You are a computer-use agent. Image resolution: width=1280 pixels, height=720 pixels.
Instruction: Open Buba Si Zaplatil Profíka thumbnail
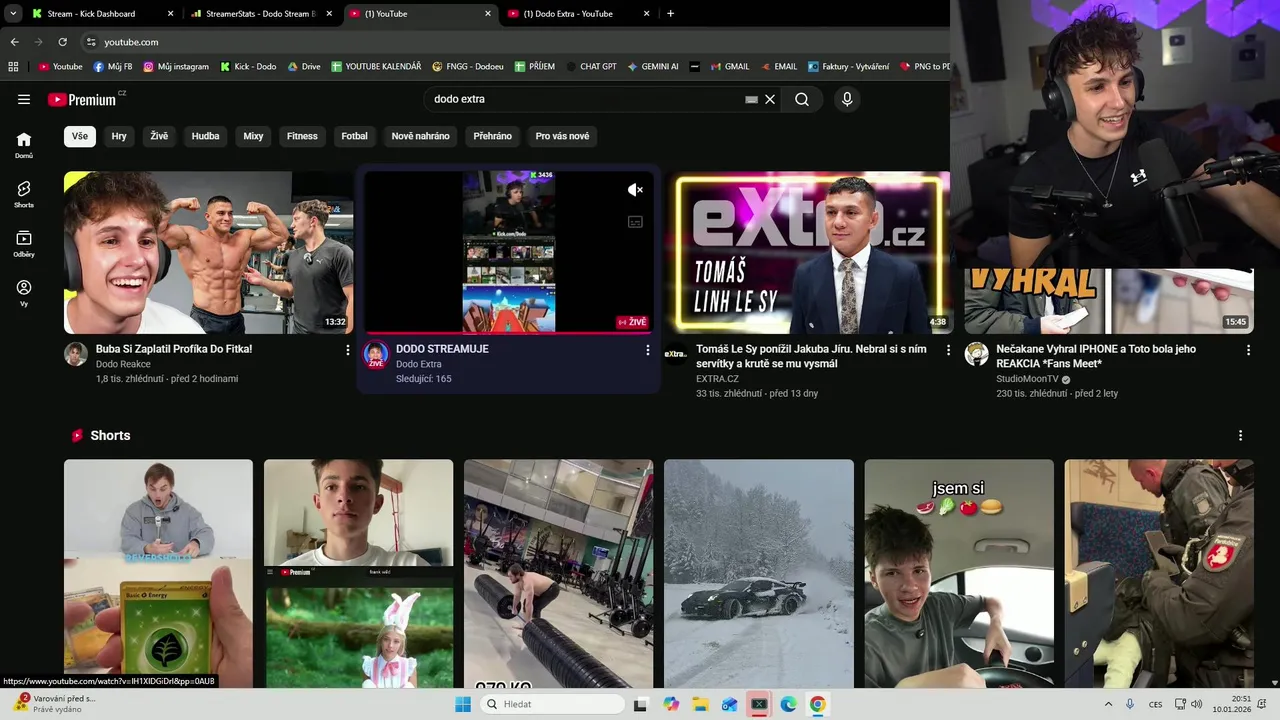208,252
